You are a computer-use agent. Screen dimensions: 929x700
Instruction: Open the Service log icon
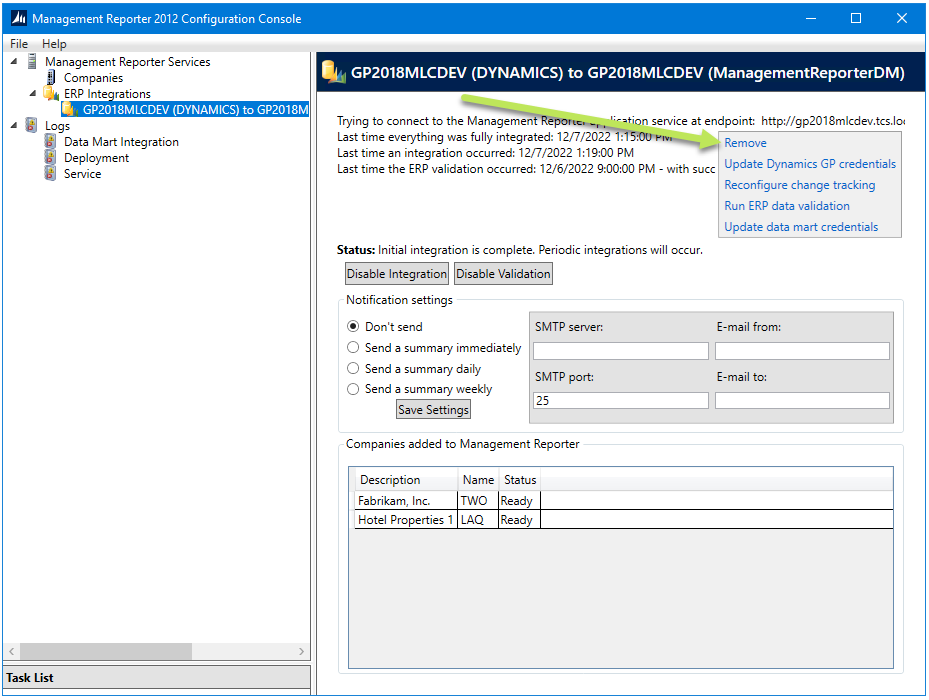coord(50,173)
